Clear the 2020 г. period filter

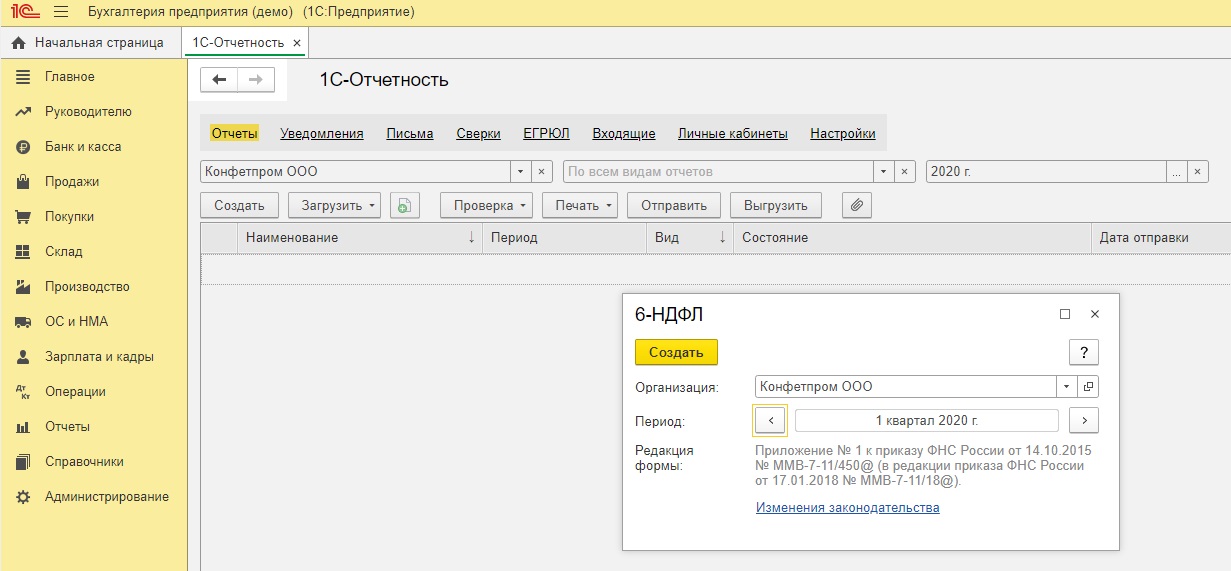click(1198, 172)
